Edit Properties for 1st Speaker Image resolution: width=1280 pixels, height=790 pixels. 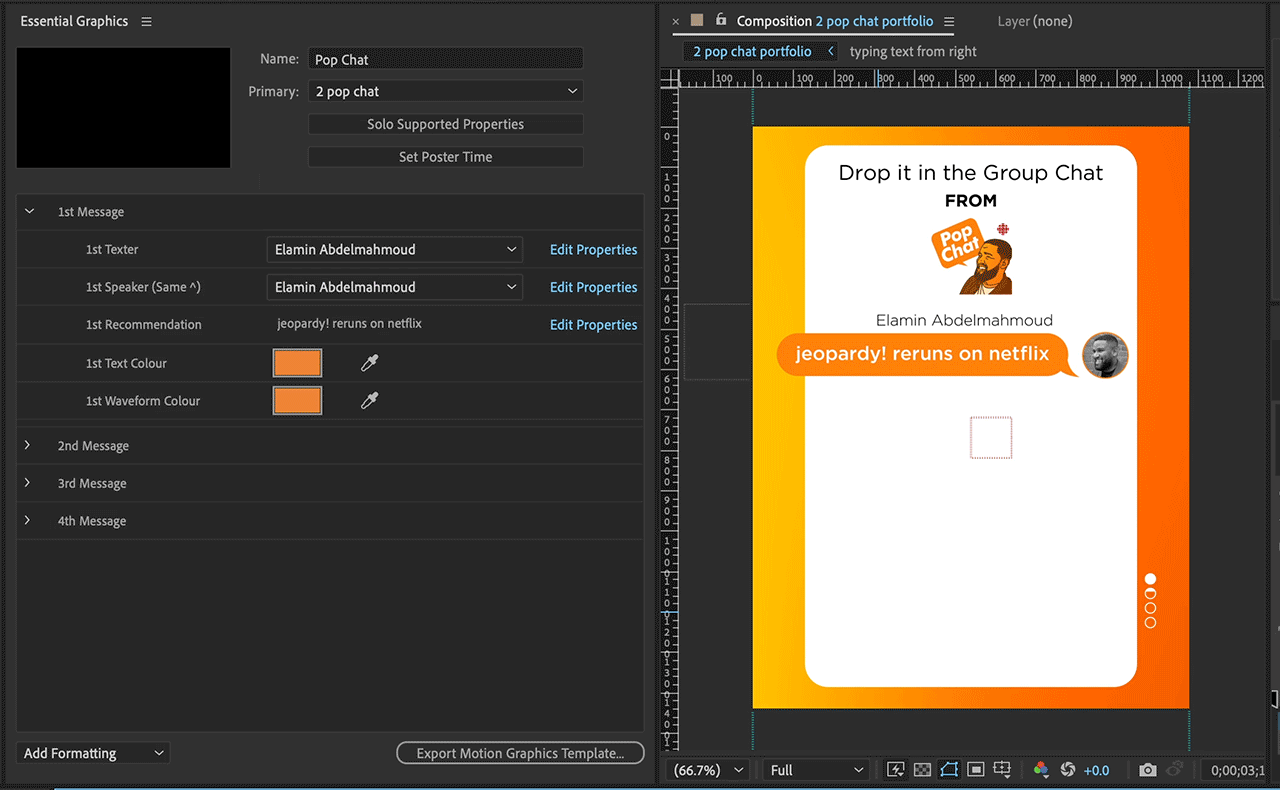tap(593, 287)
